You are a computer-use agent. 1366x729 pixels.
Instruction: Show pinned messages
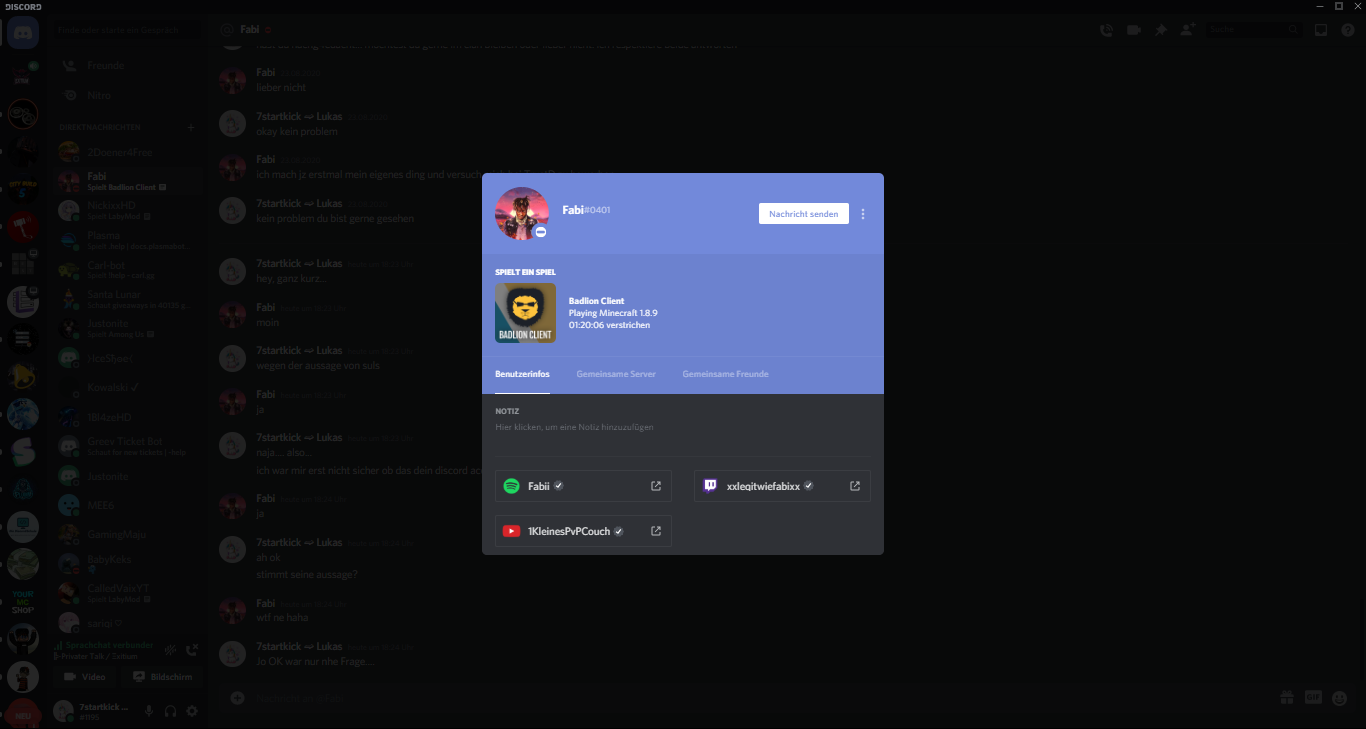1160,30
